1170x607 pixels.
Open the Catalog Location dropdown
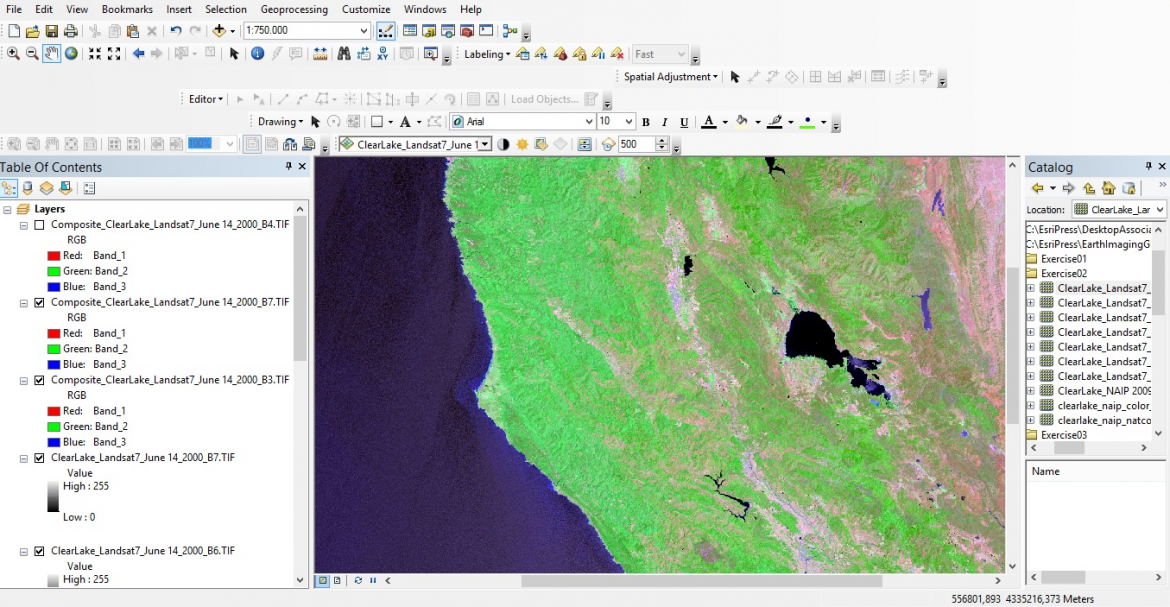[1159, 210]
